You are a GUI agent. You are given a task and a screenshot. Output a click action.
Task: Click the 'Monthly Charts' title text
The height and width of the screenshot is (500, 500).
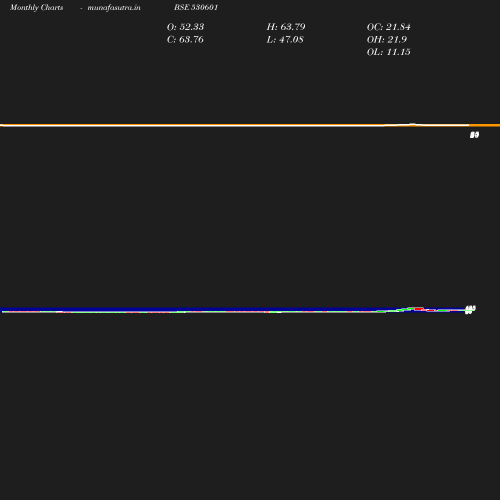tap(37, 7)
